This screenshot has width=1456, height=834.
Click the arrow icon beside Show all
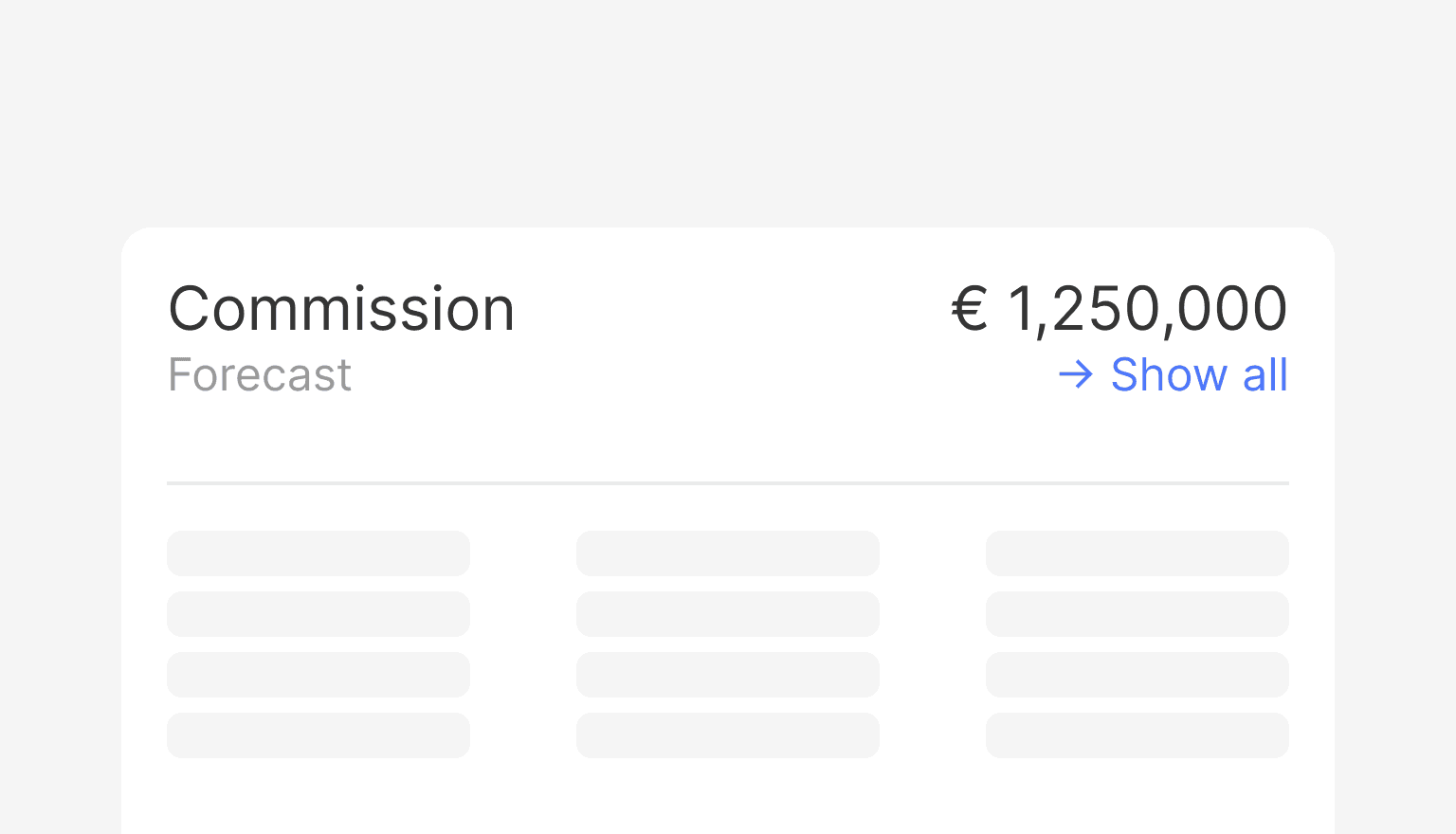point(1076,374)
